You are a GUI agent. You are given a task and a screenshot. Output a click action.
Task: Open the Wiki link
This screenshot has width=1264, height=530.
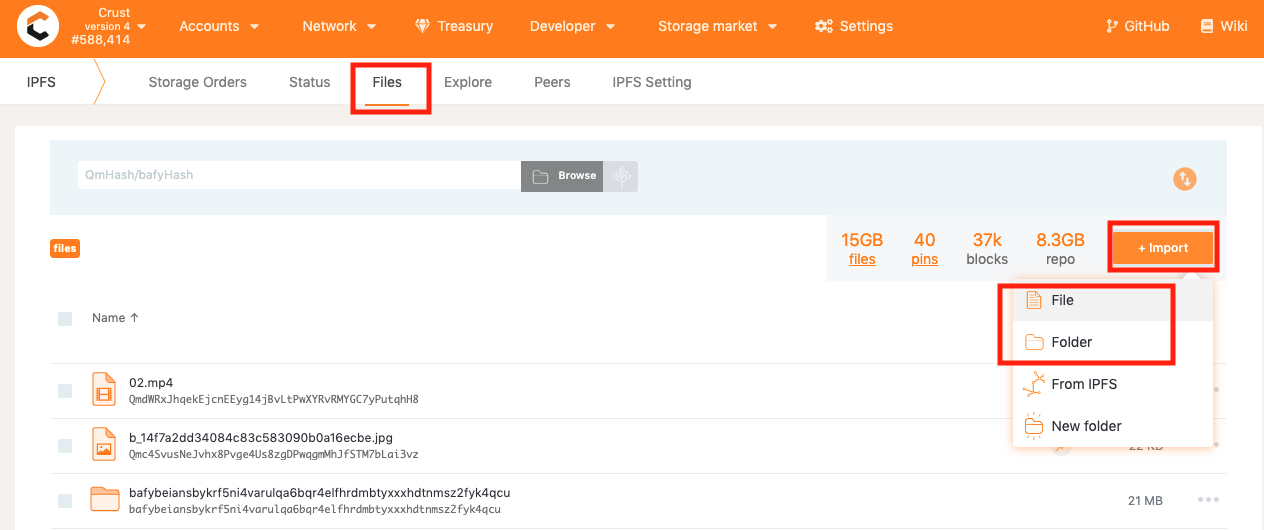1223,26
